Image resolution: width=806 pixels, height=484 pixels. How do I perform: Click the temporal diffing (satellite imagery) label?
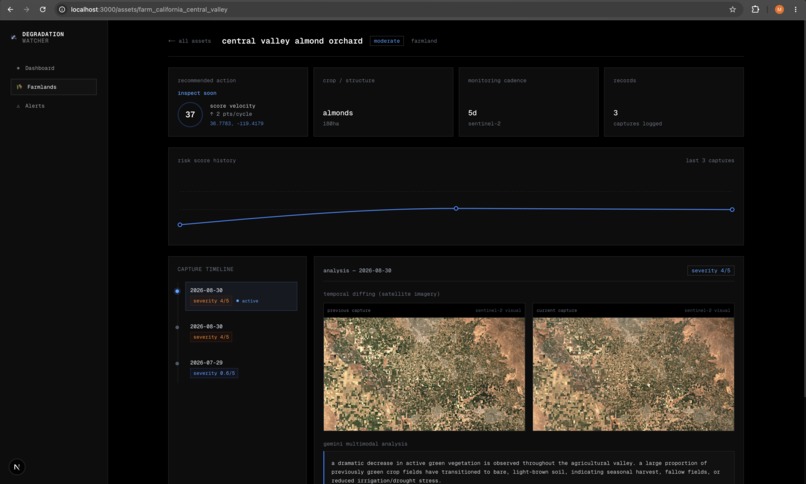coord(381,294)
